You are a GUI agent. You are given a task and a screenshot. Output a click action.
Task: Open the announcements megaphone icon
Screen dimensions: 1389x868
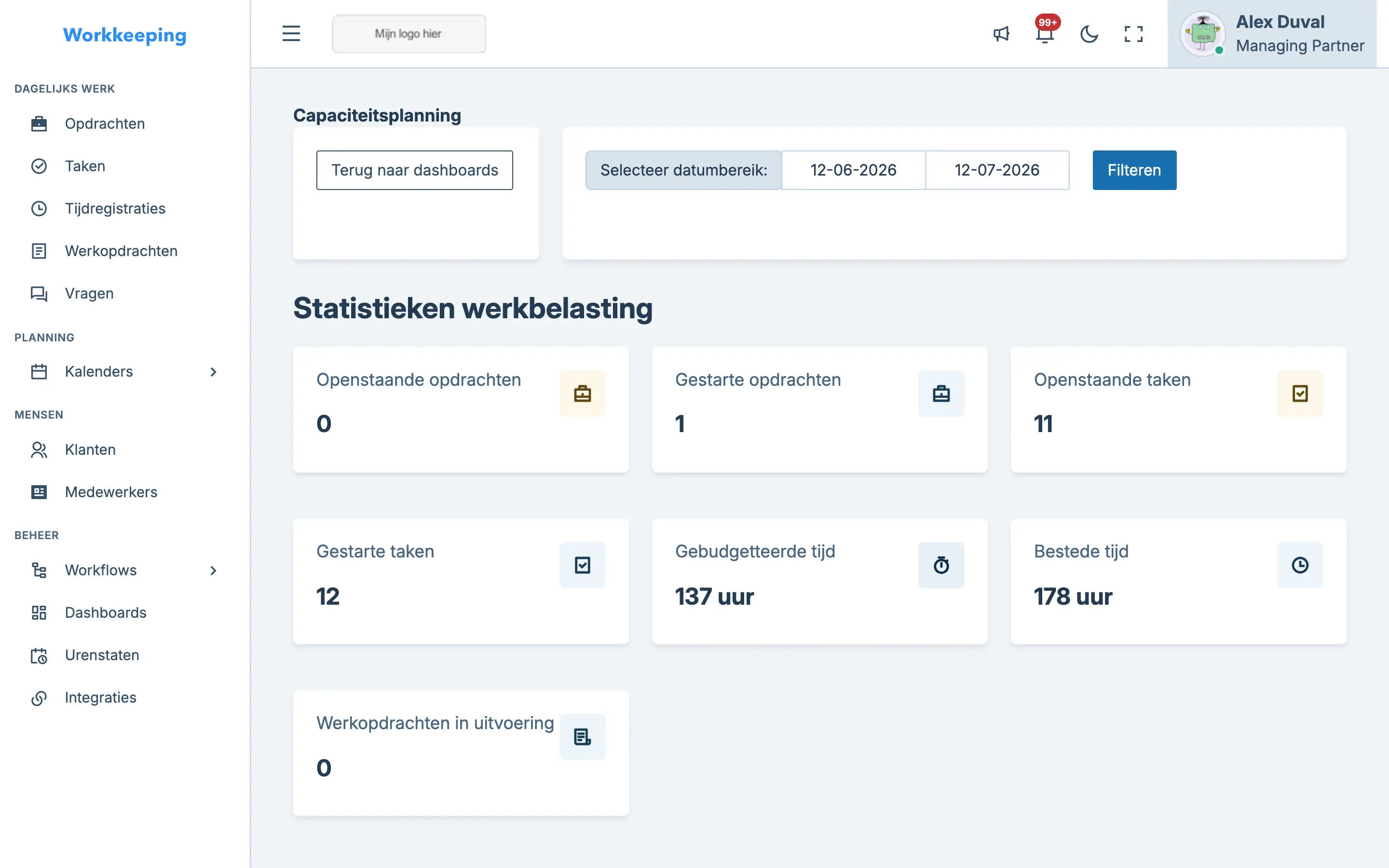1001,34
